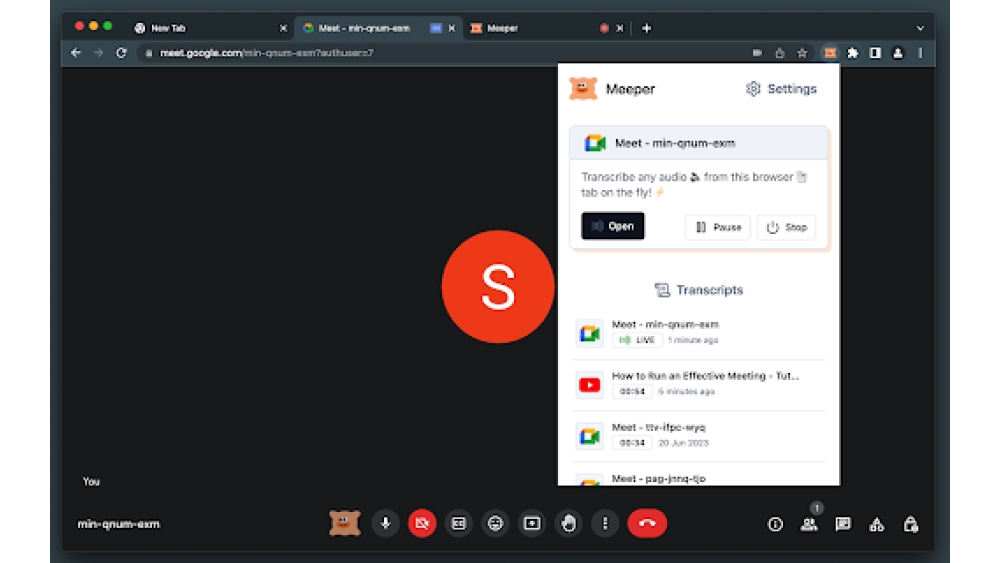
Task: Bookmark this page with star icon
Action: pos(802,53)
